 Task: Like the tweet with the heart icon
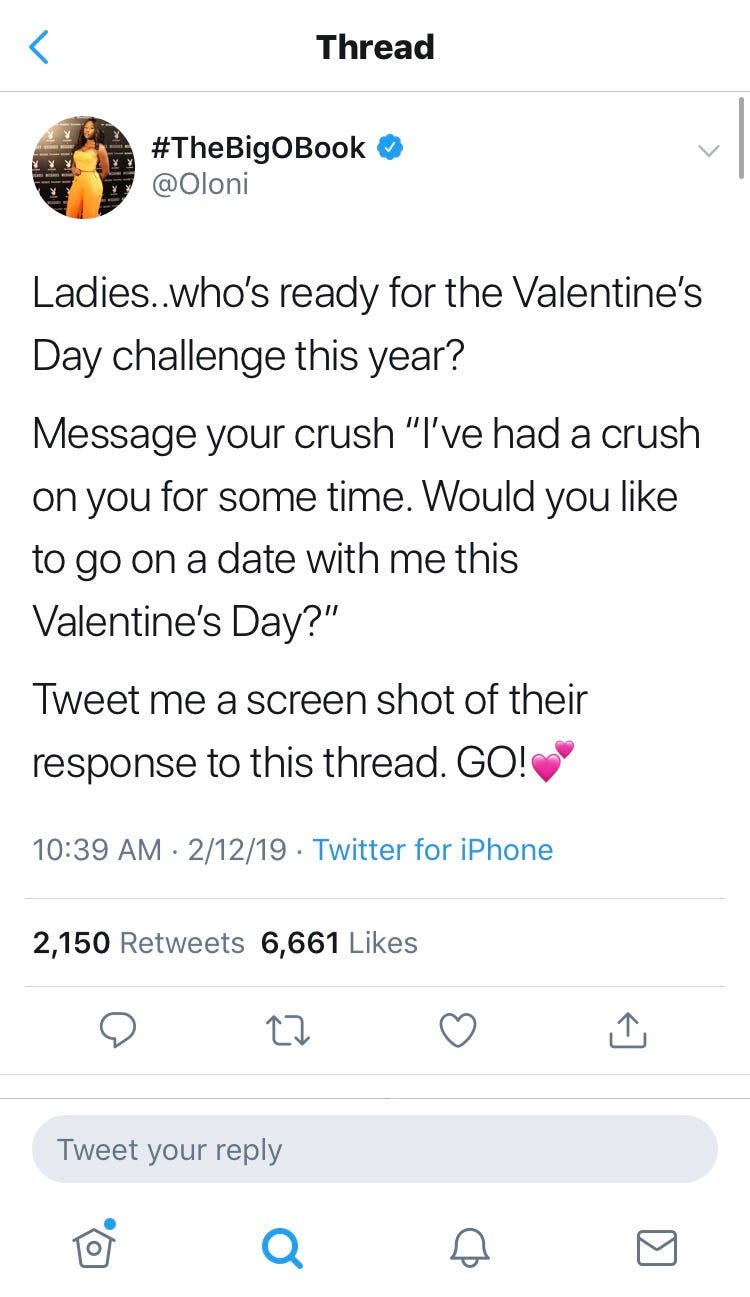(x=457, y=1029)
